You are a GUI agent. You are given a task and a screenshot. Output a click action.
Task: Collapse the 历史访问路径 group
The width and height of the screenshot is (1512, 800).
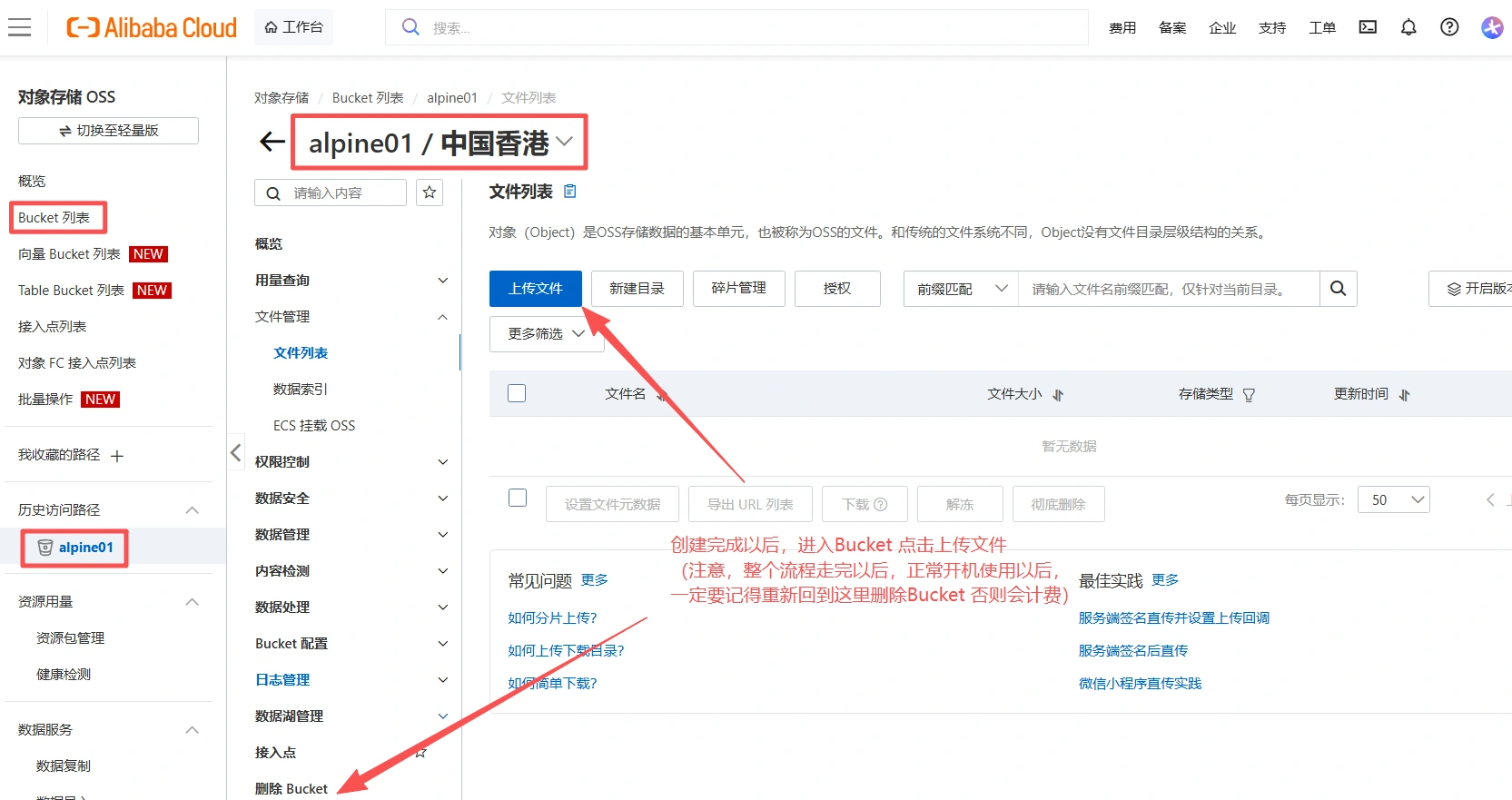(x=192, y=510)
